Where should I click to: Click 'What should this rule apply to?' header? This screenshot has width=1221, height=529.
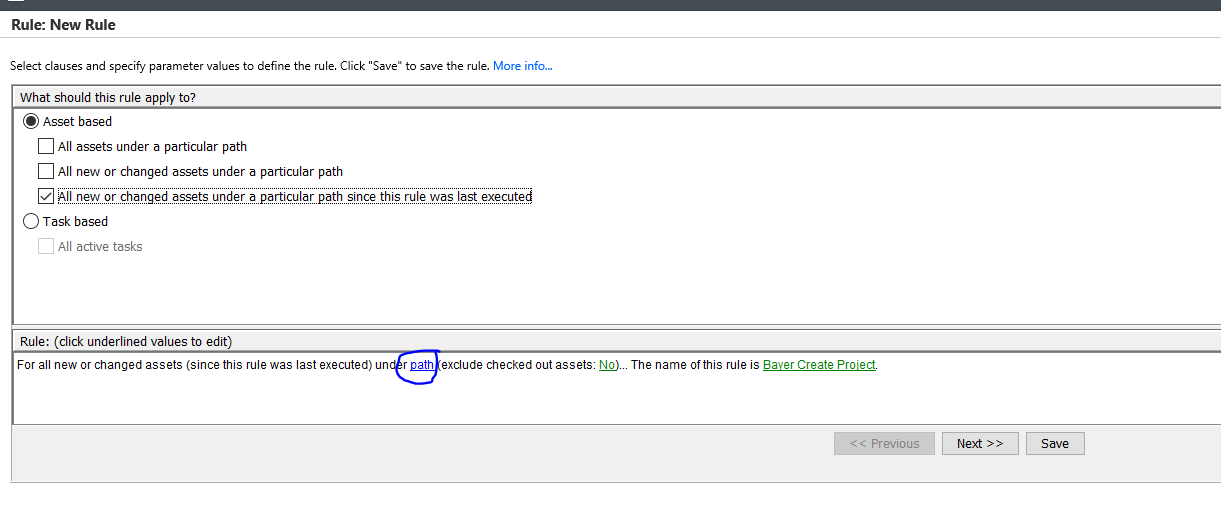[108, 97]
